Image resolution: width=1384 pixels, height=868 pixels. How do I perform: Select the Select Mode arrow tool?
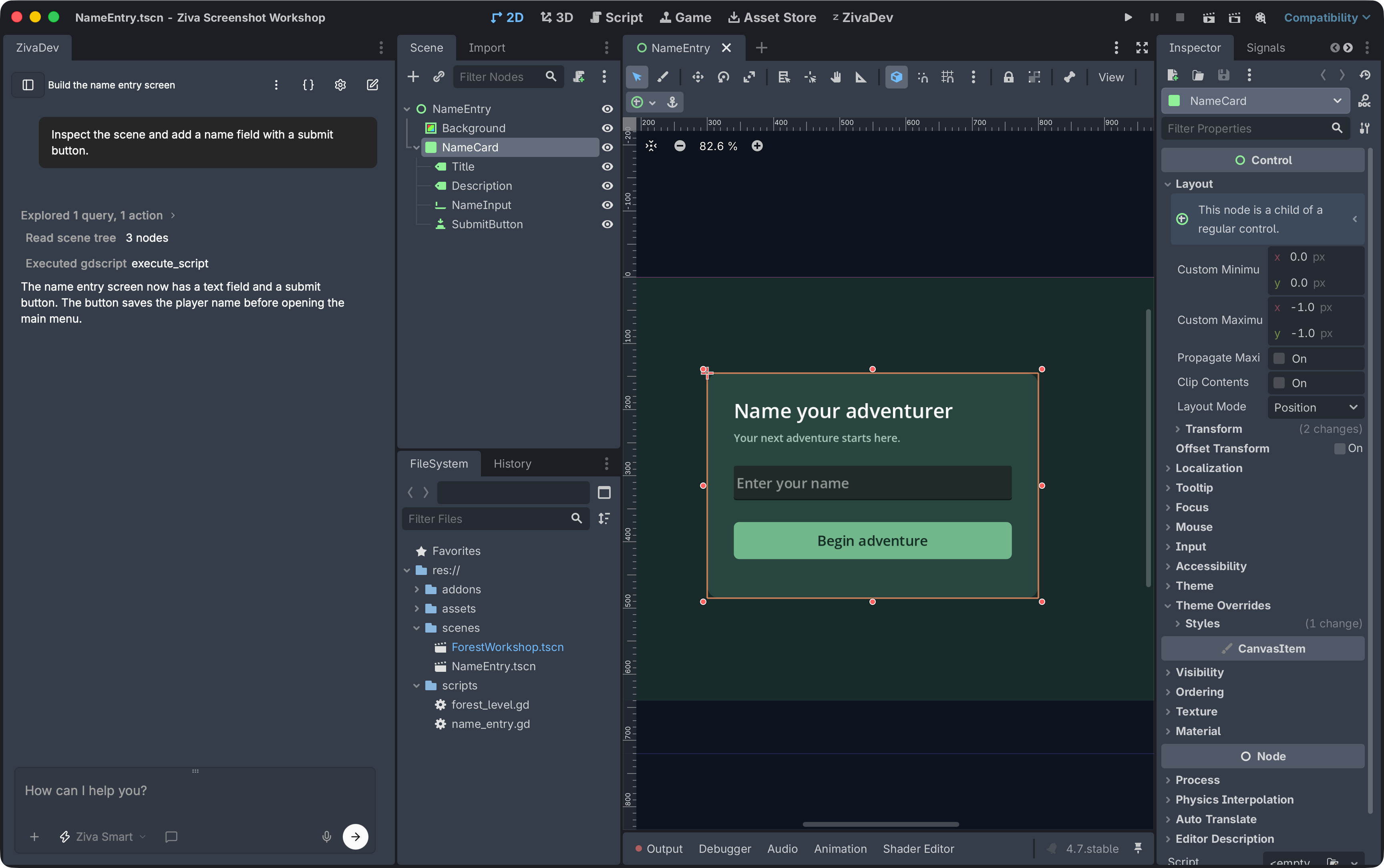(637, 77)
